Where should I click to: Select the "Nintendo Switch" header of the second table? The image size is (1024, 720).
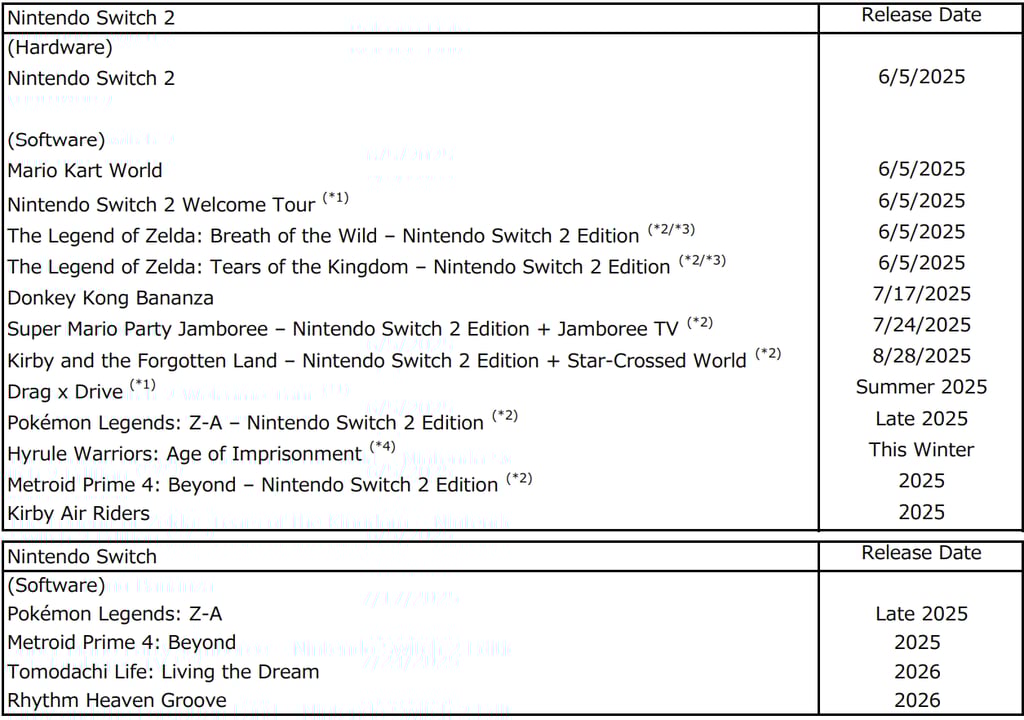(x=82, y=557)
